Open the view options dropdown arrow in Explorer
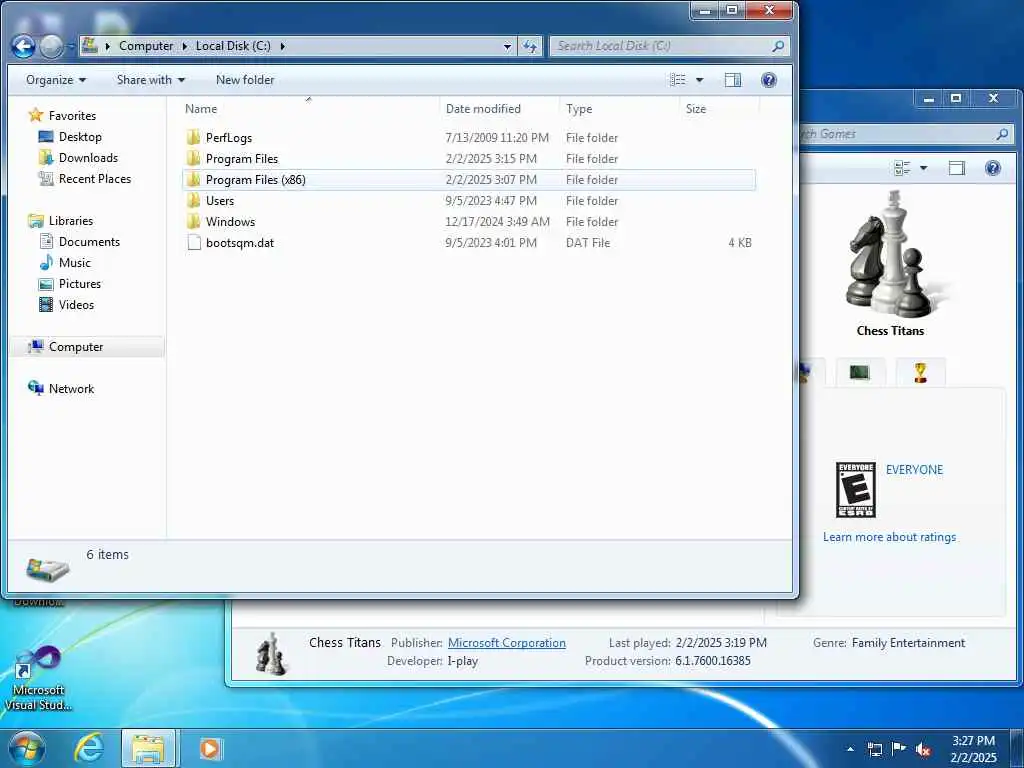Viewport: 1024px width, 768px height. [x=699, y=80]
